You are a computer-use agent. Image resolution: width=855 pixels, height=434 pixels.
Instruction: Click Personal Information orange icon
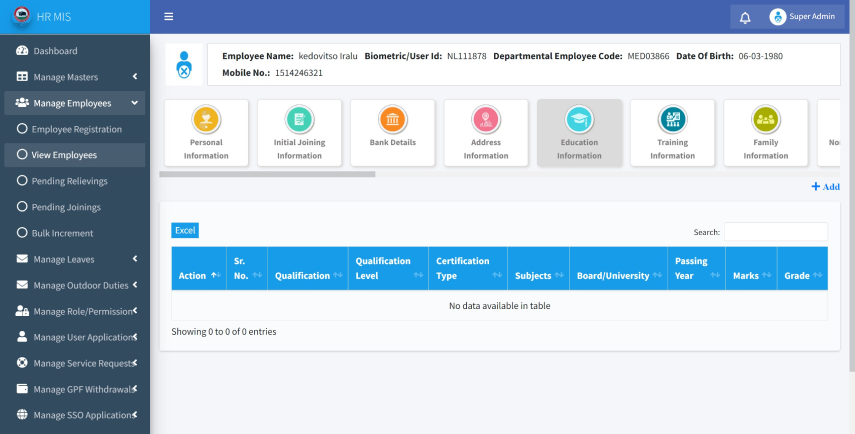pos(206,119)
